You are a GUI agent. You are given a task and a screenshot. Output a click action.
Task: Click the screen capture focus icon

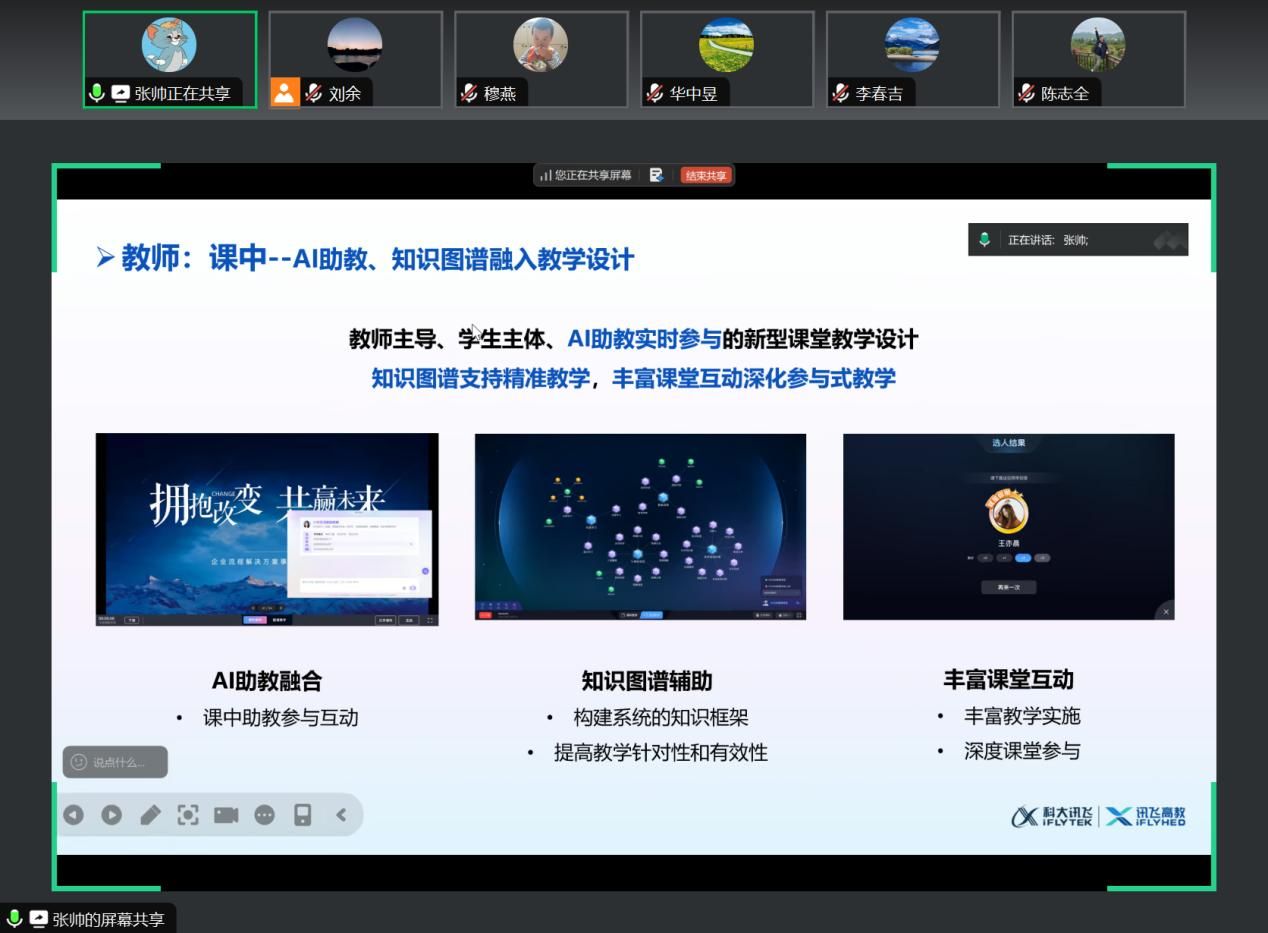coord(188,815)
